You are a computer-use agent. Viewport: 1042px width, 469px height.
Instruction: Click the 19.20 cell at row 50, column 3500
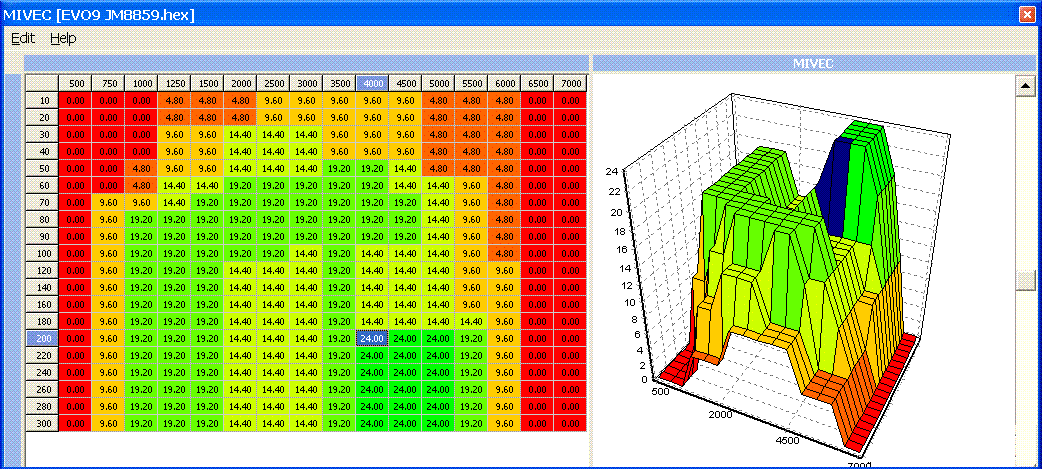coord(339,169)
